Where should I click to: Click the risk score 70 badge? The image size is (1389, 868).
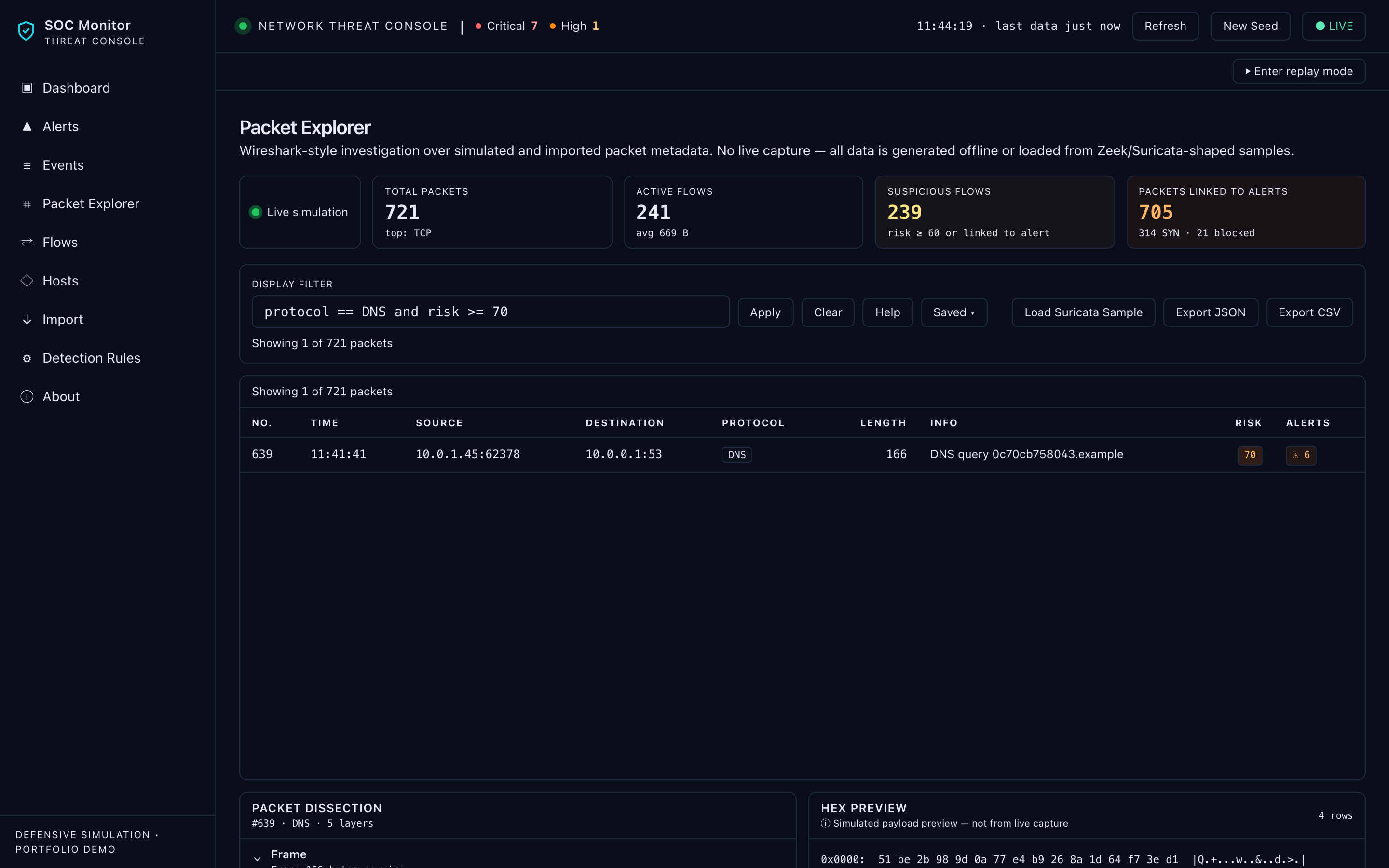pos(1250,455)
